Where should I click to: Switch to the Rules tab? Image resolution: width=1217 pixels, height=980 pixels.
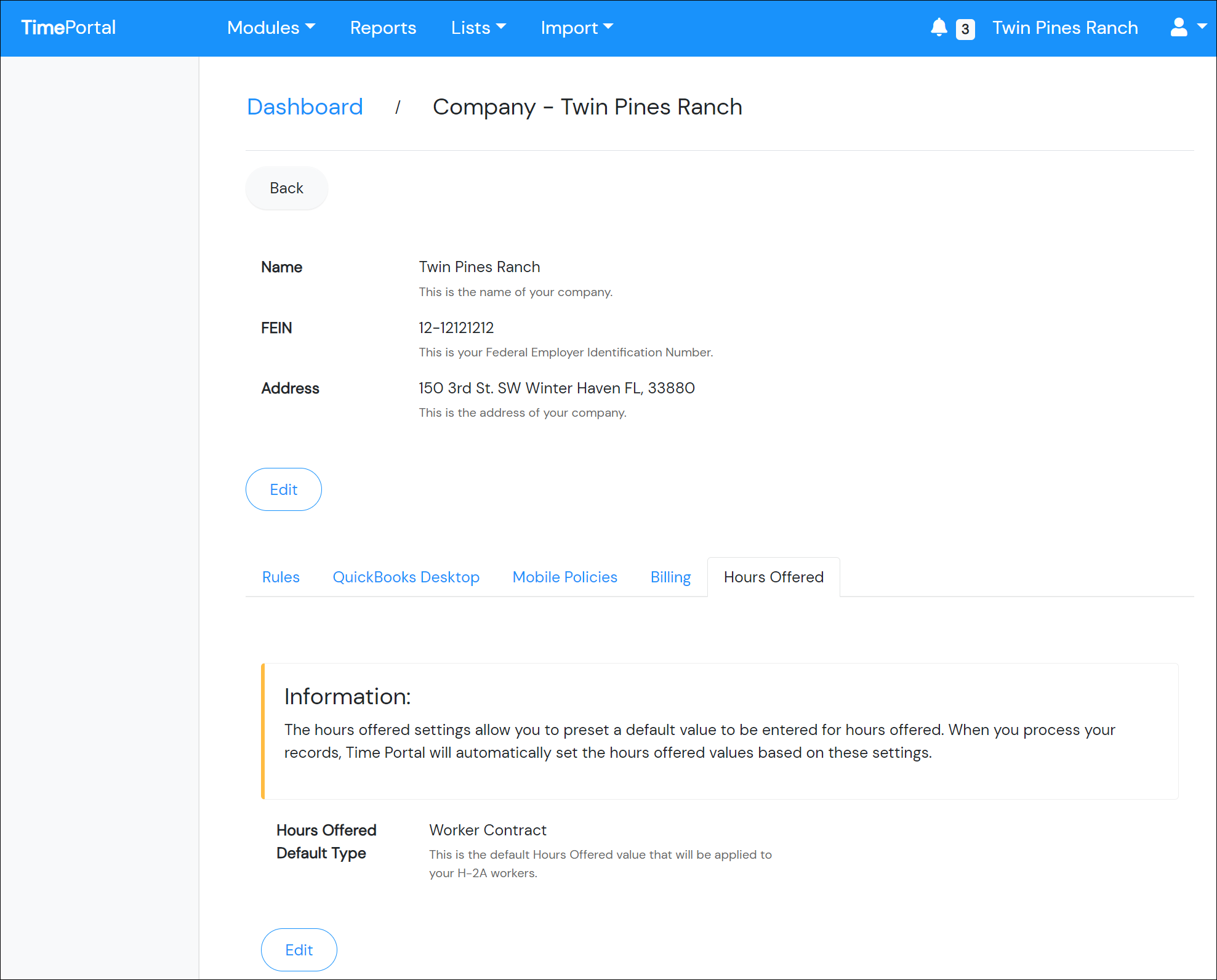coord(281,577)
